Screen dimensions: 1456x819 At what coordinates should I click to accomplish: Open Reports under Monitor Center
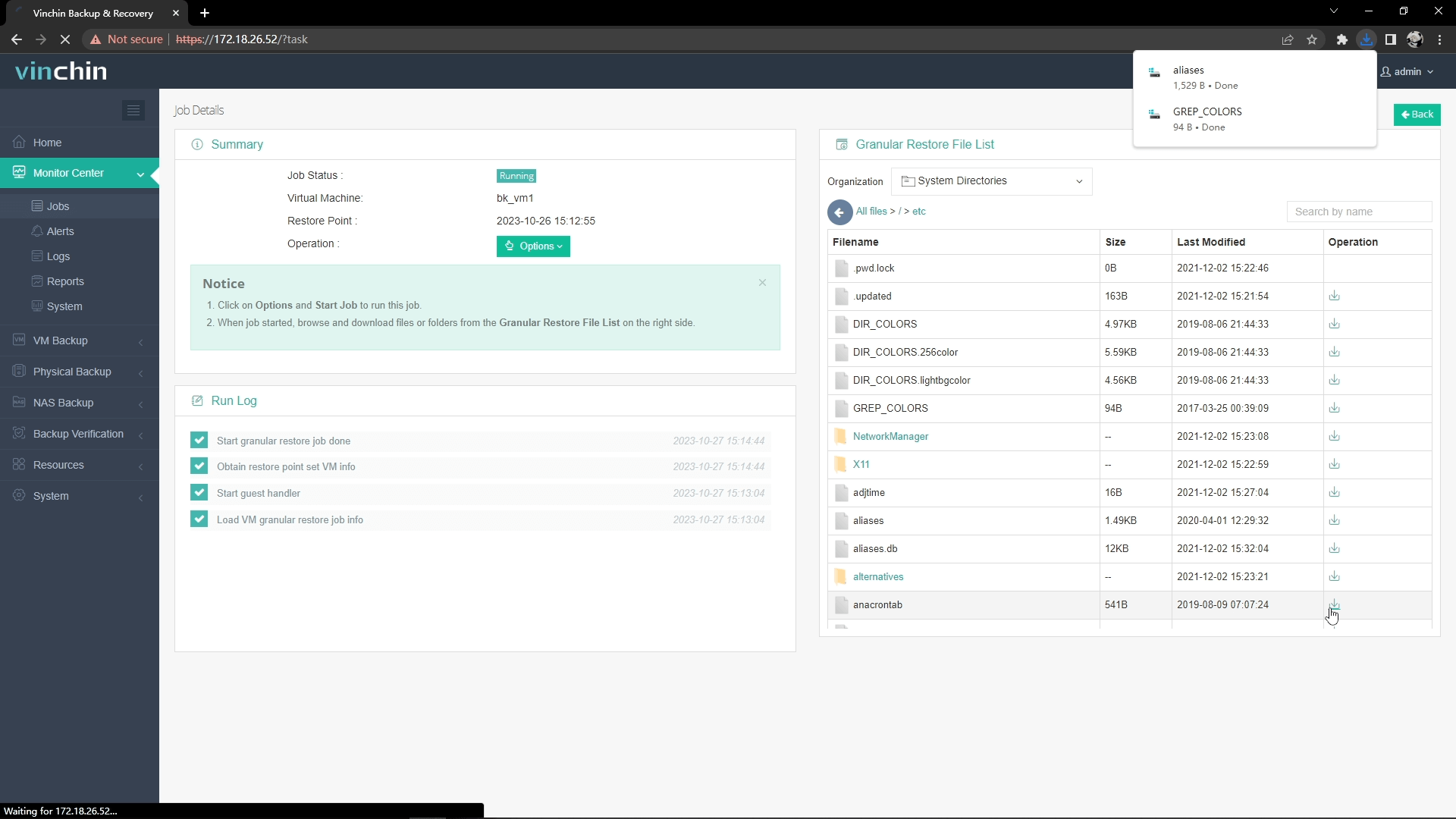click(x=80, y=281)
